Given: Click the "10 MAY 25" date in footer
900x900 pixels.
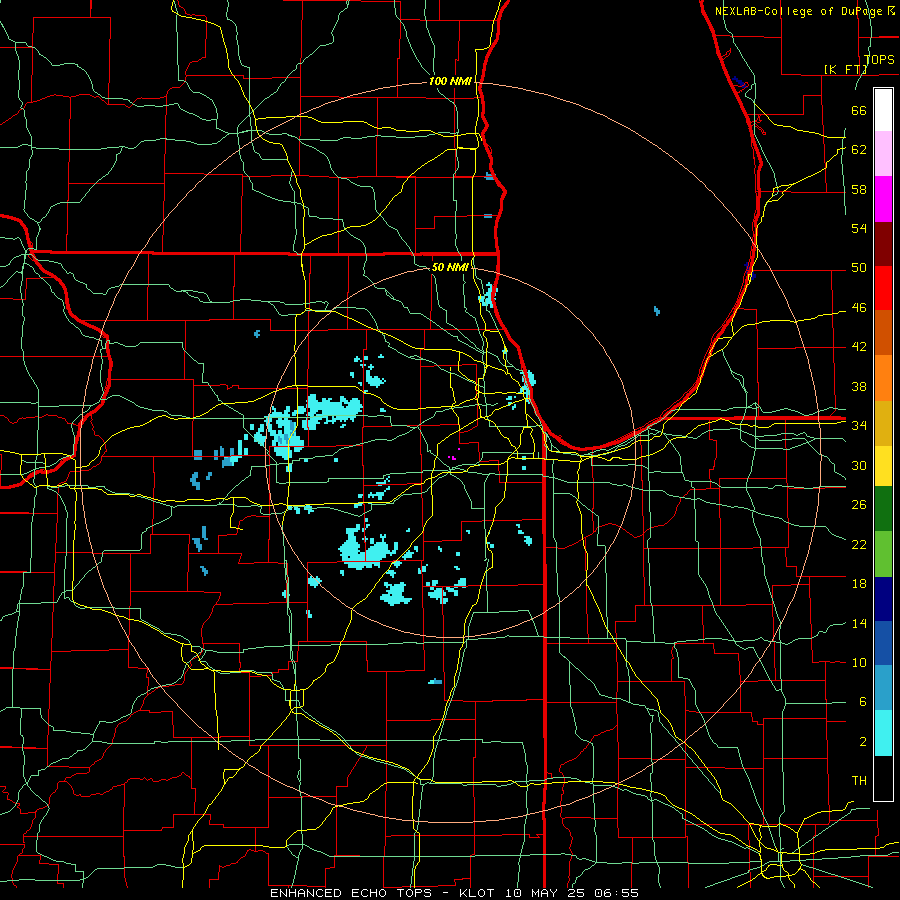Looking at the screenshot, I should tap(544, 893).
